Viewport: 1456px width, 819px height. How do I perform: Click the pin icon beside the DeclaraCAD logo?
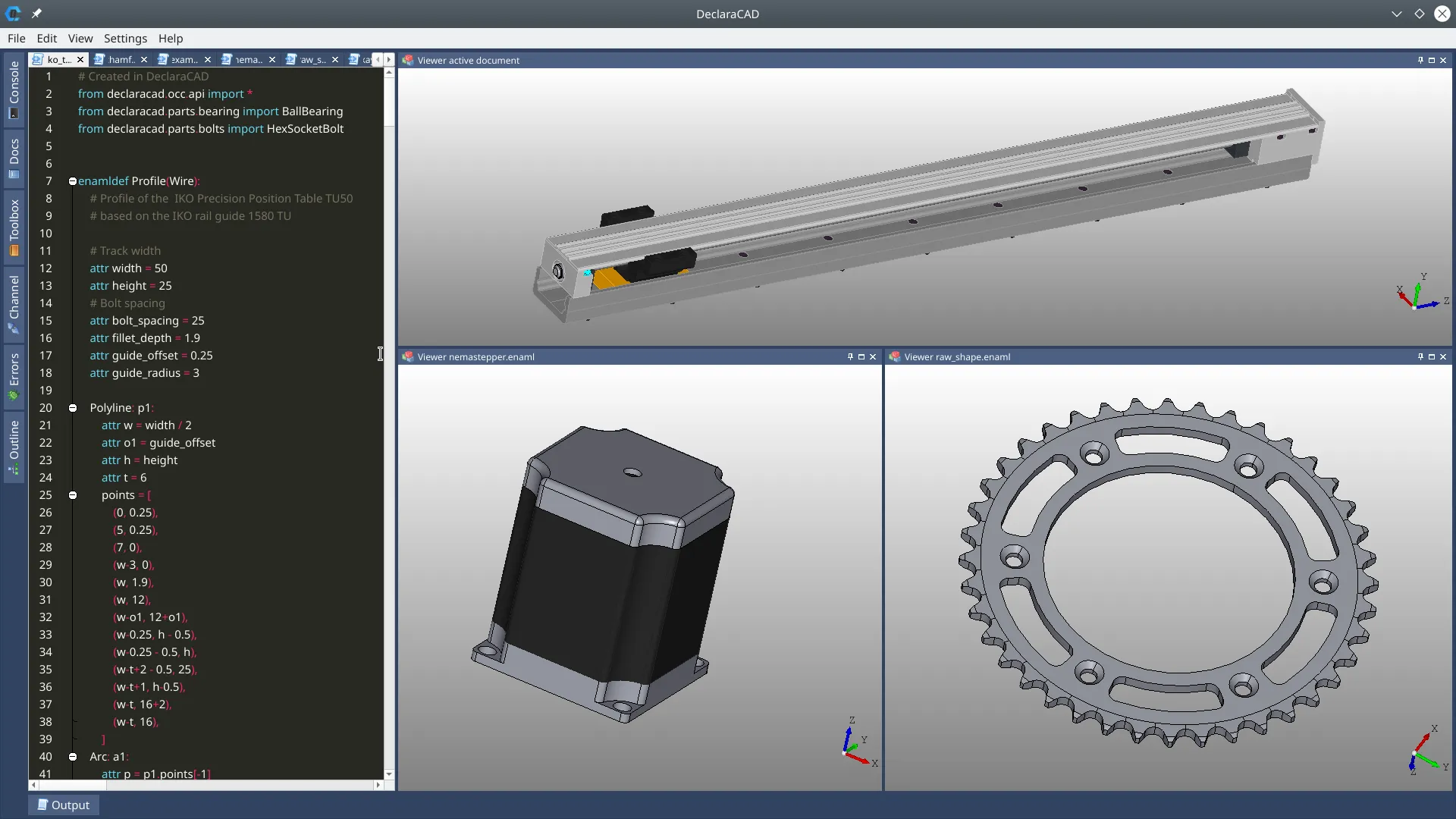[x=36, y=14]
